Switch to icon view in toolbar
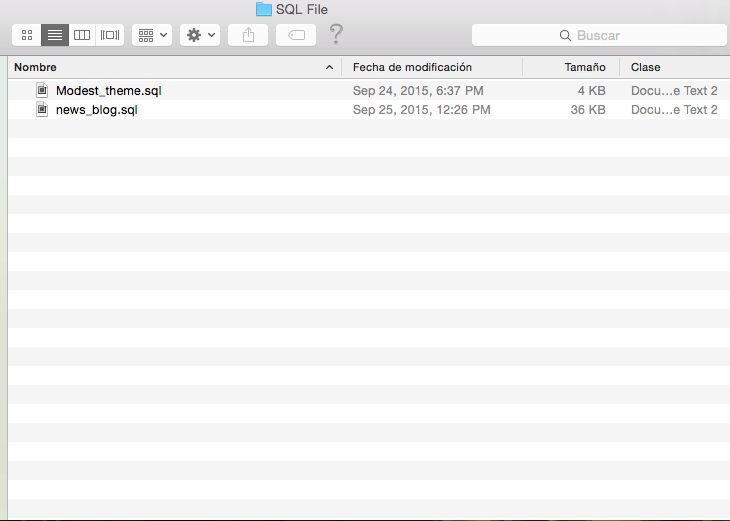This screenshot has width=730, height=521. point(27,35)
